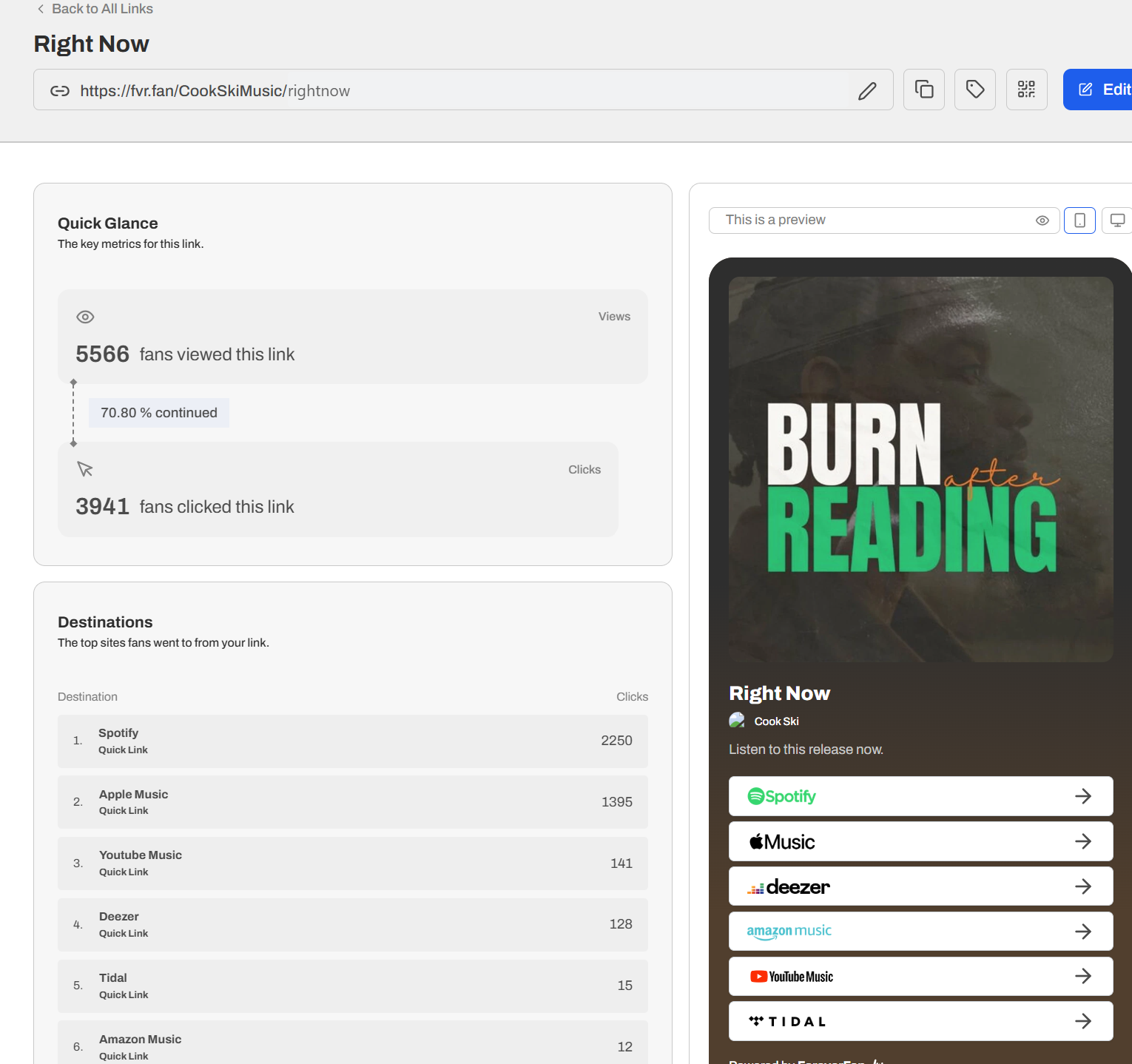Select the Apple Music destination row

click(x=353, y=802)
